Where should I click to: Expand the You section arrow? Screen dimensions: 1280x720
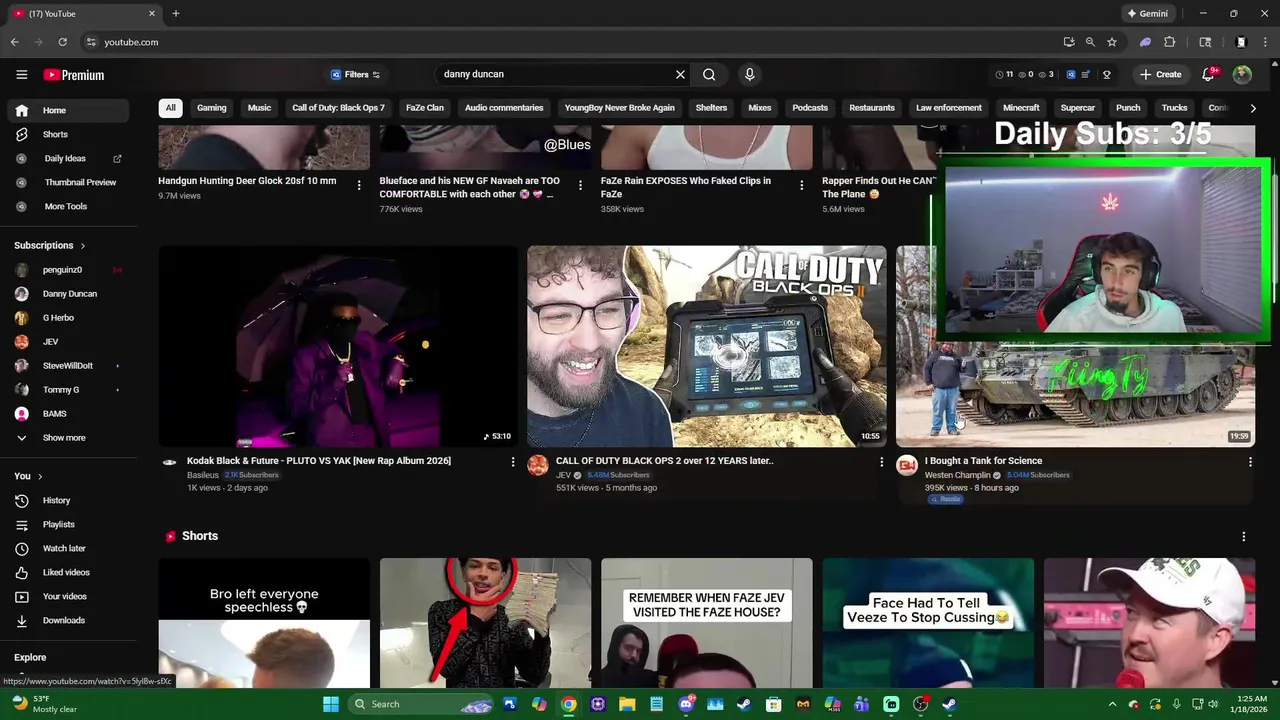click(x=40, y=476)
